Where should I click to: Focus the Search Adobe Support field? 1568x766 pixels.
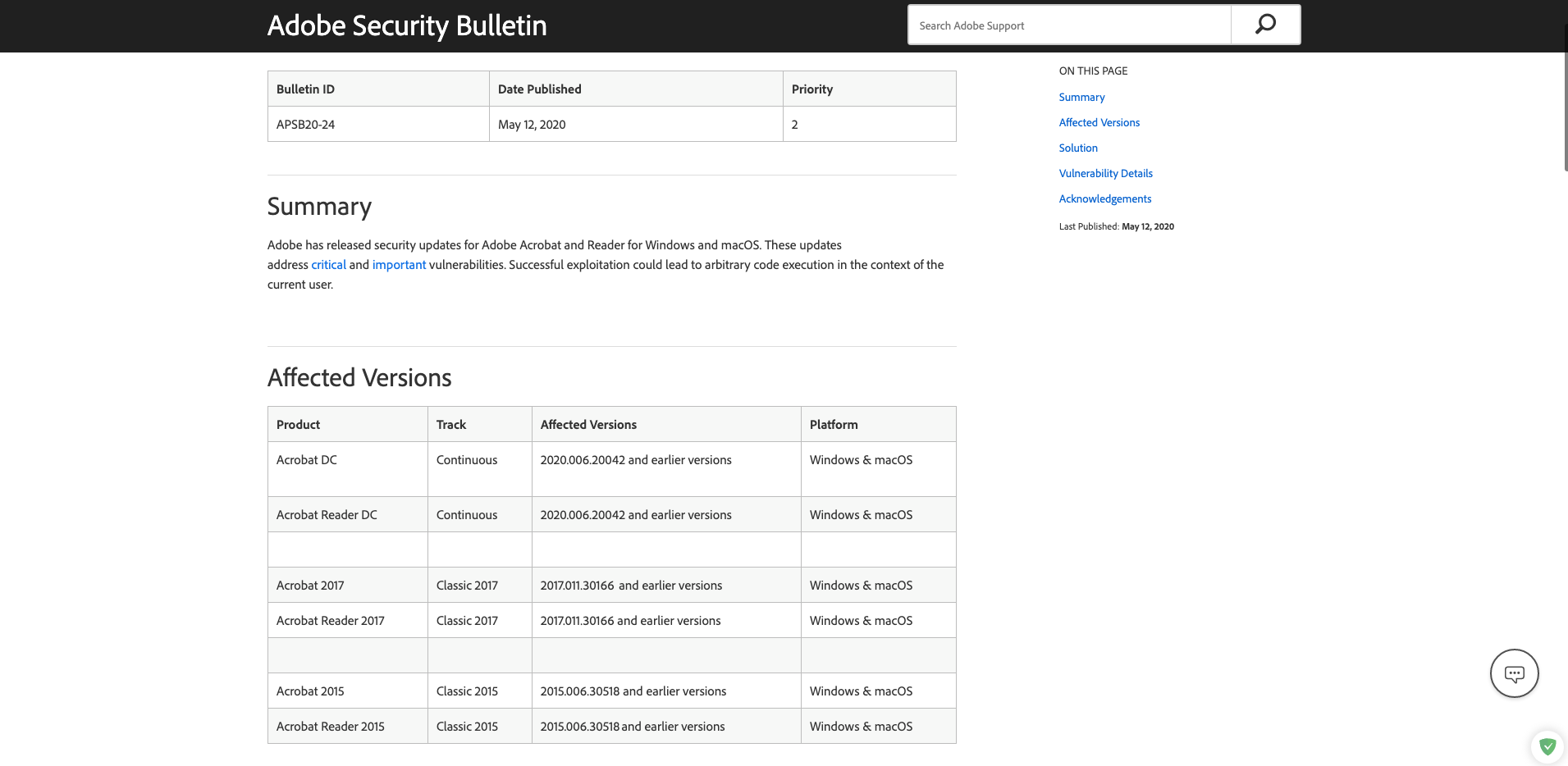click(1068, 25)
